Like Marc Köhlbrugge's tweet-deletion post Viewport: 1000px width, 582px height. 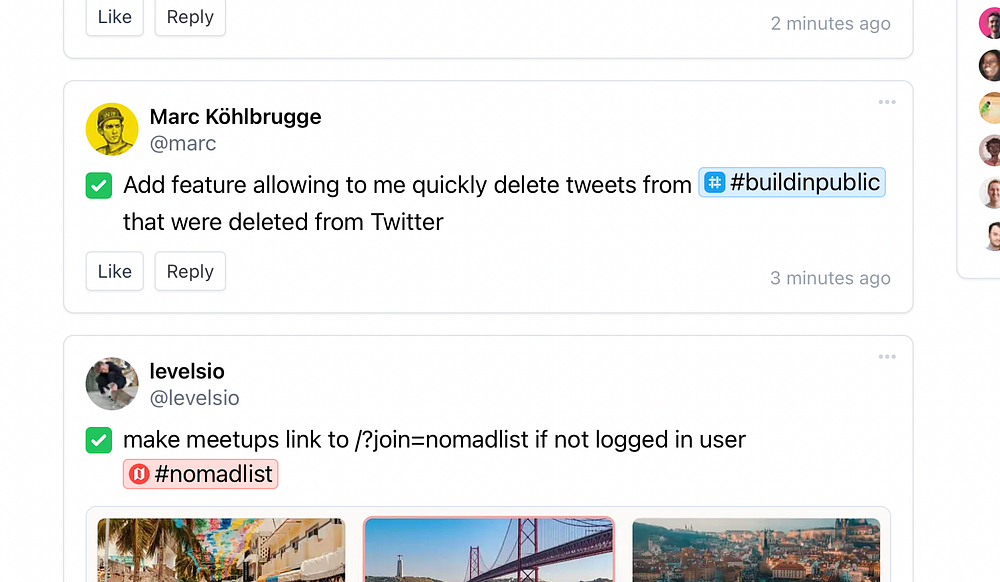[115, 271]
